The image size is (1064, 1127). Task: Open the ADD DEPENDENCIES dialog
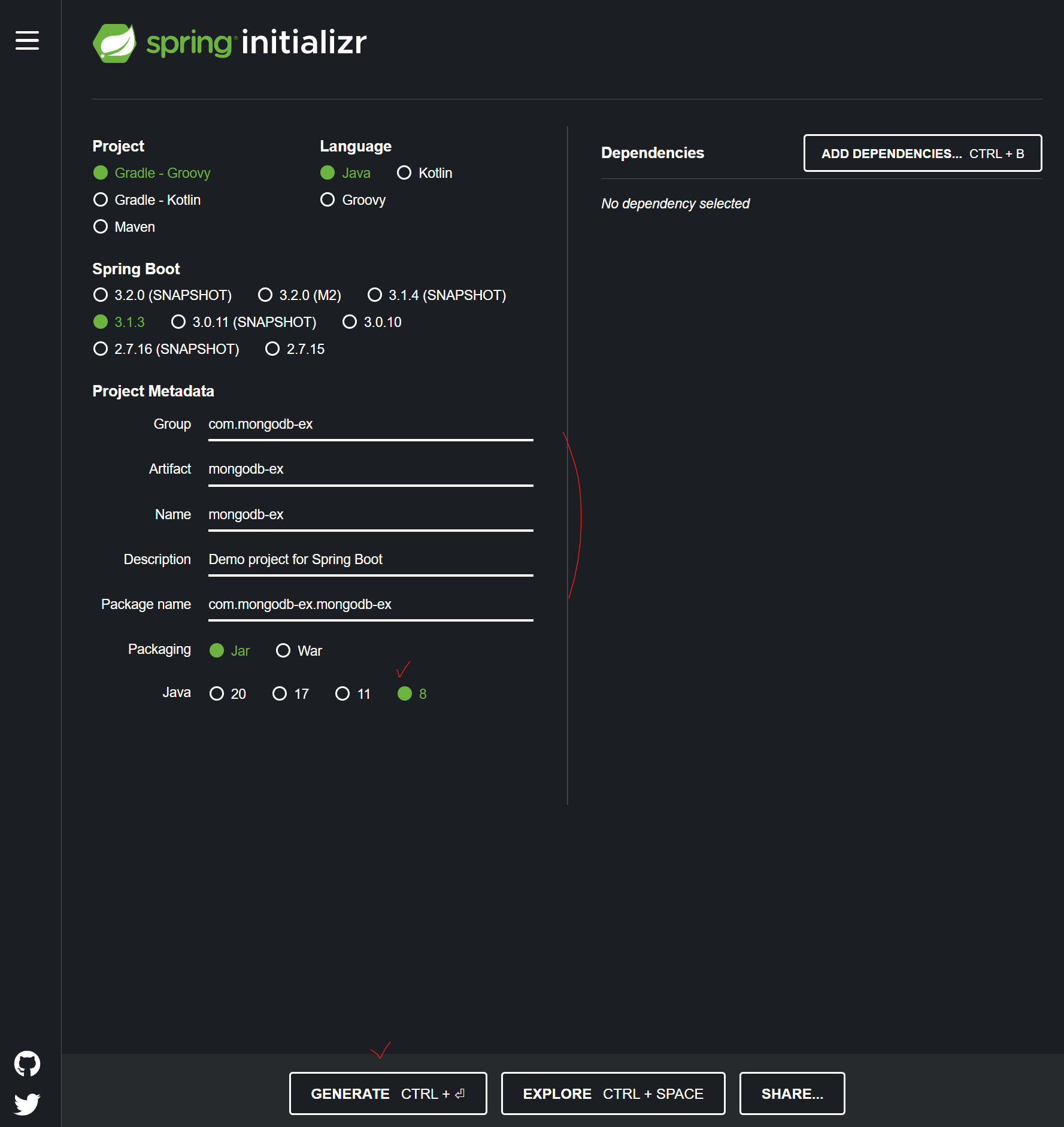pyautogui.click(x=923, y=153)
